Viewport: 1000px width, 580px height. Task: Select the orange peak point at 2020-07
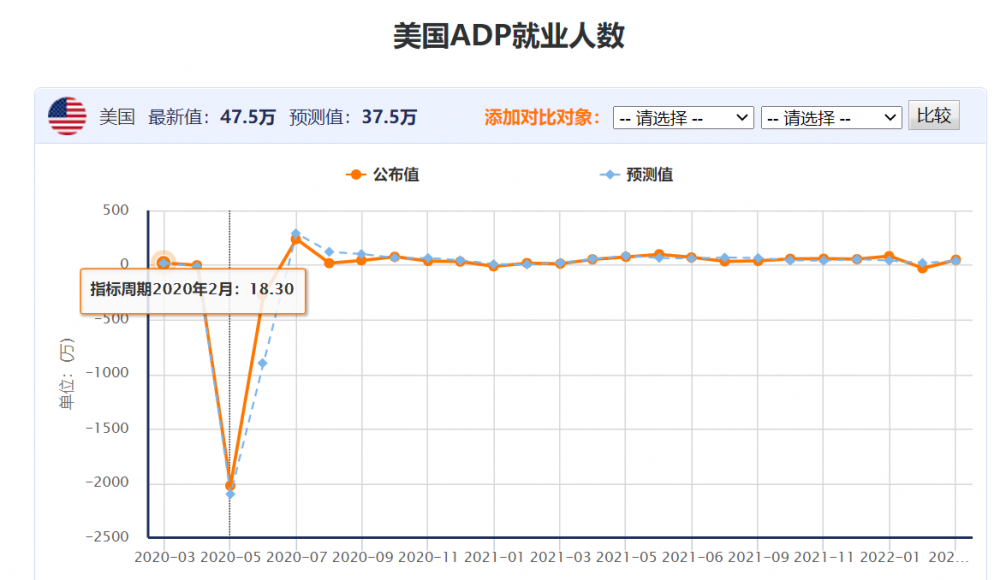pos(296,240)
